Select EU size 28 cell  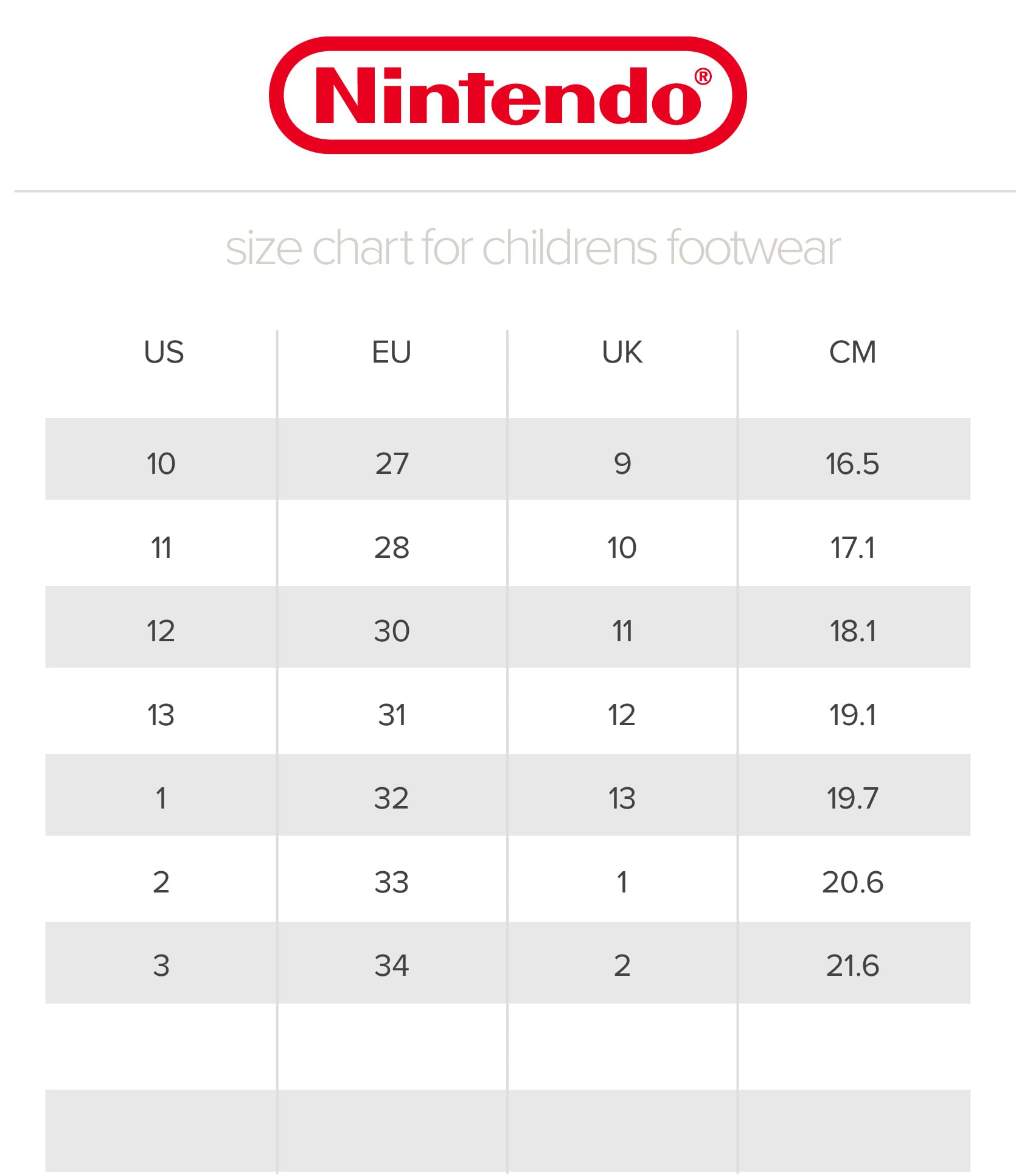click(x=391, y=548)
